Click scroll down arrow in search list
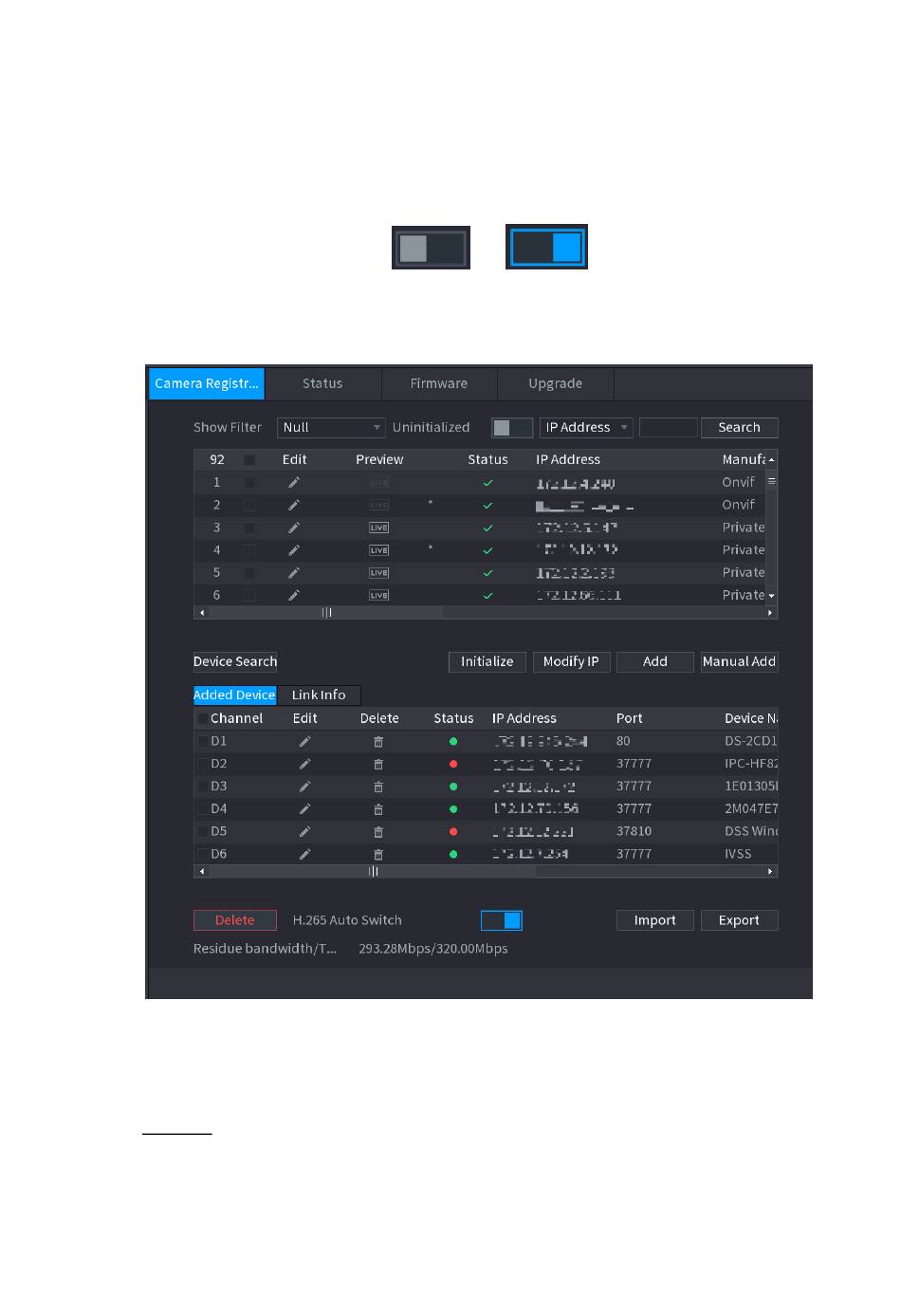Image resolution: width=901 pixels, height=1316 pixels. [x=772, y=596]
